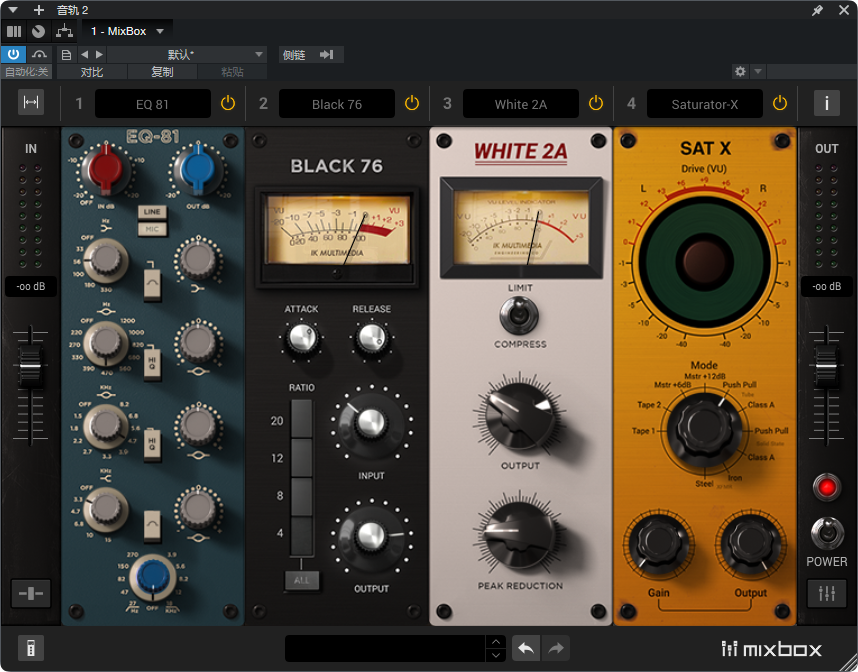Image resolution: width=858 pixels, height=672 pixels.
Task: Click the 侧链 sidechain button
Action: tap(294, 55)
